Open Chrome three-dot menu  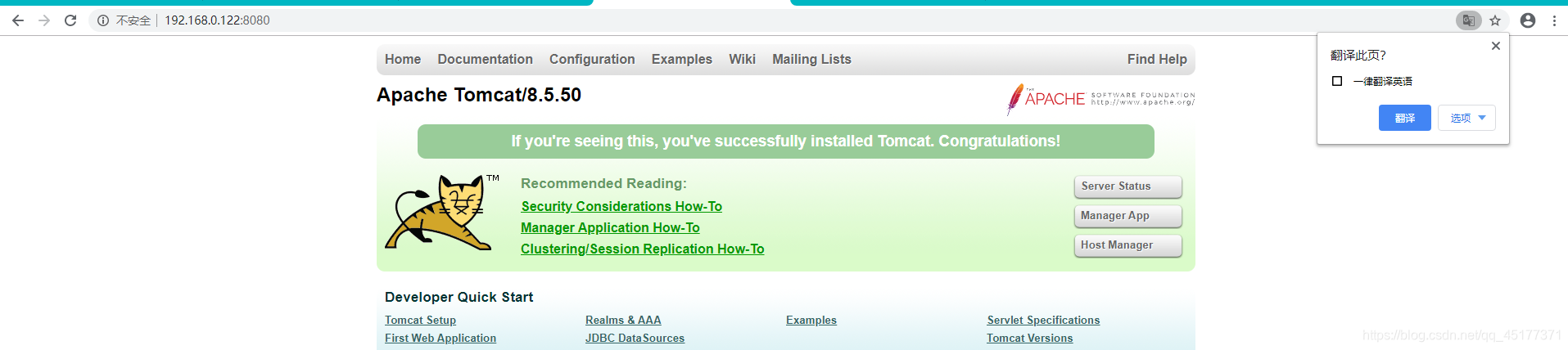click(1554, 20)
